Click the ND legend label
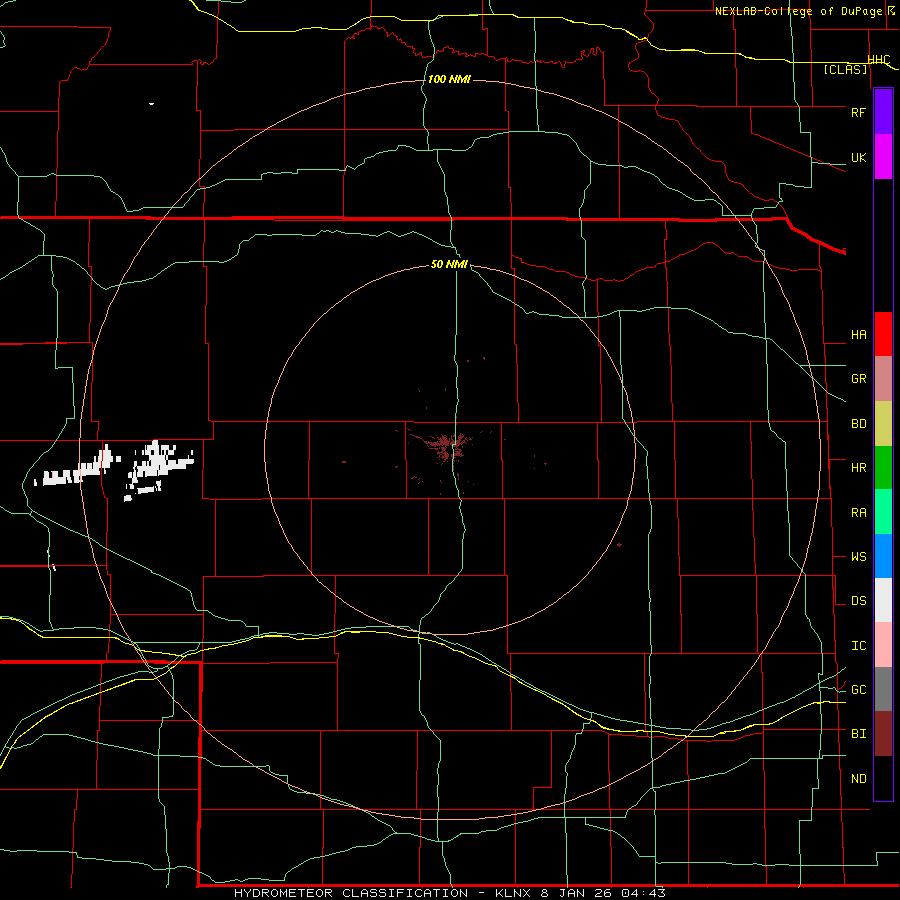This screenshot has height=900, width=900. [x=858, y=779]
